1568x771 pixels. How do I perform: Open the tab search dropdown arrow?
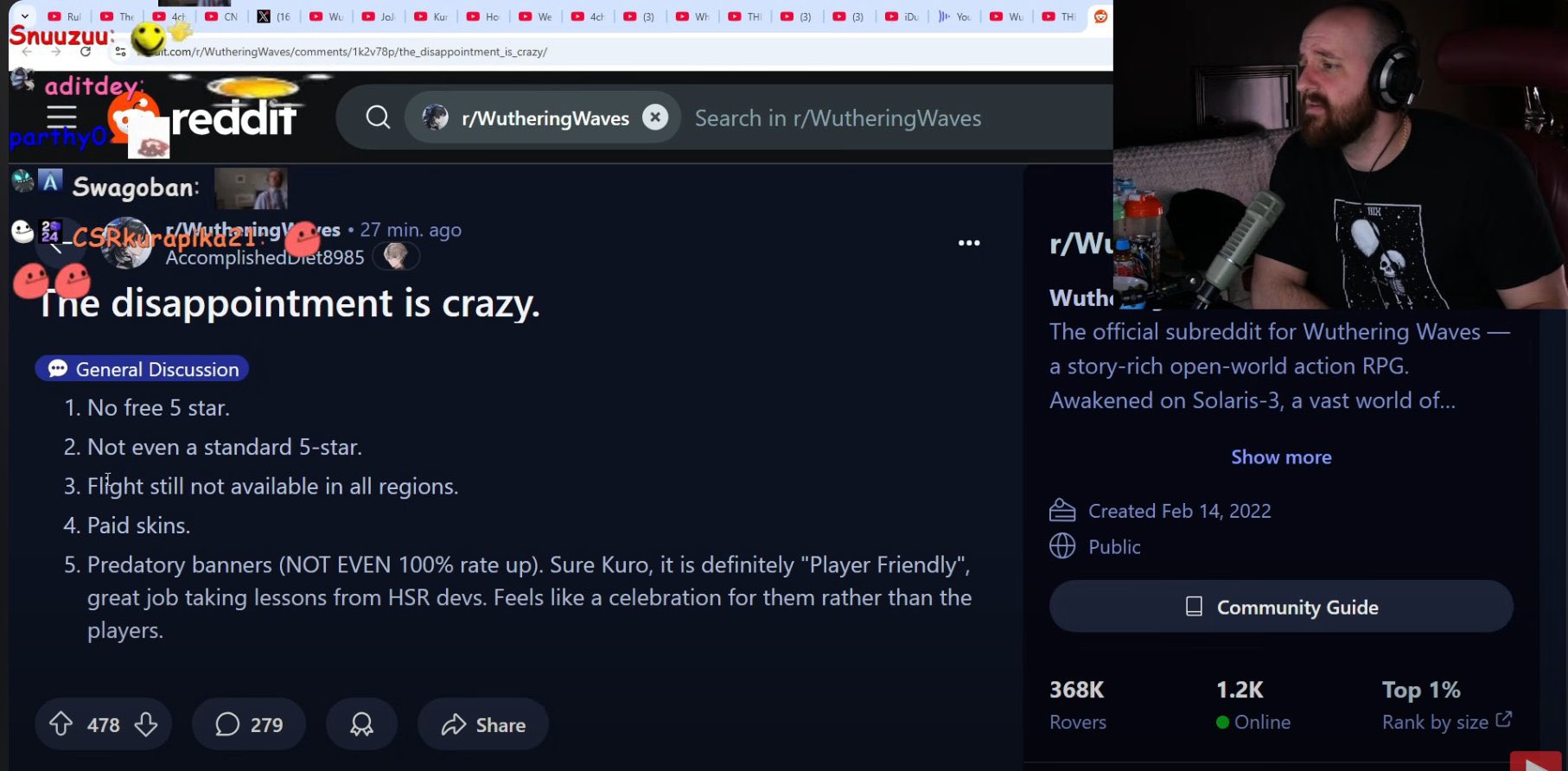click(x=25, y=16)
